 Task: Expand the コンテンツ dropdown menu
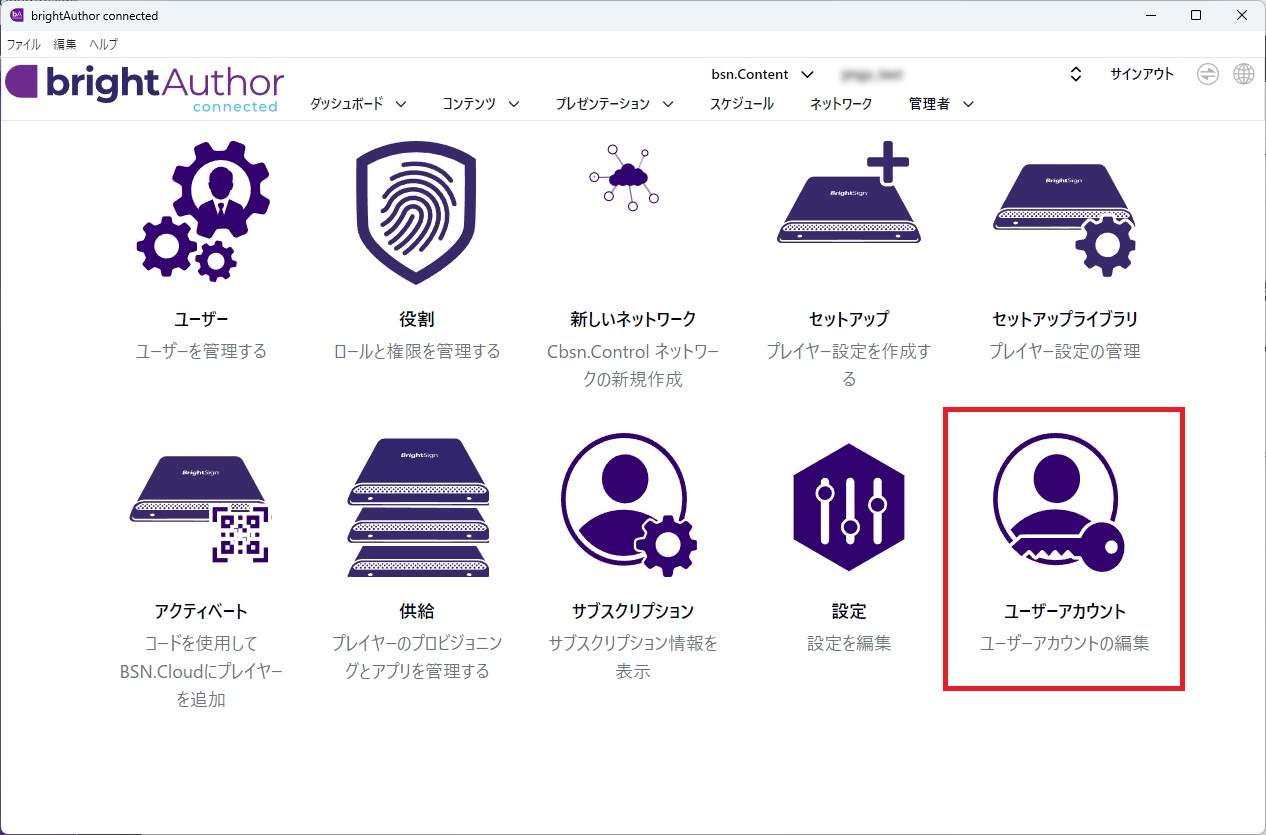481,104
